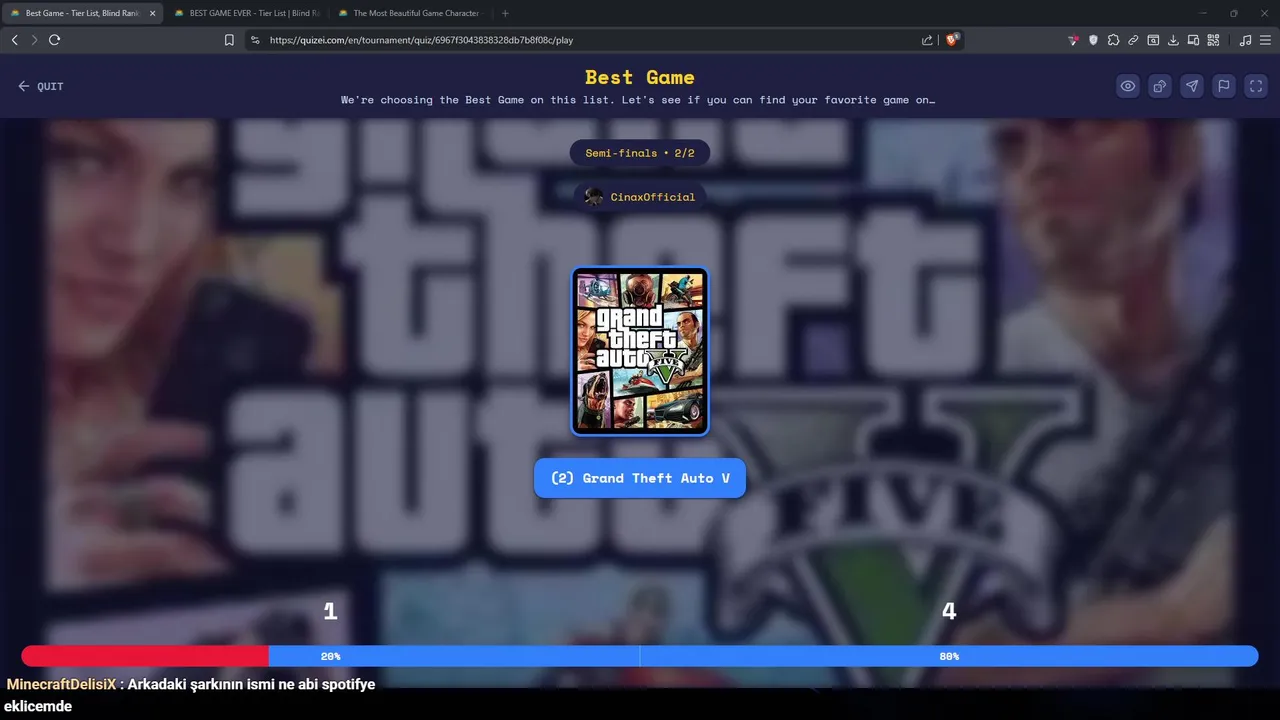Click the paper-plane share icon in quiz header
This screenshot has width=1280, height=720.
point(1192,86)
